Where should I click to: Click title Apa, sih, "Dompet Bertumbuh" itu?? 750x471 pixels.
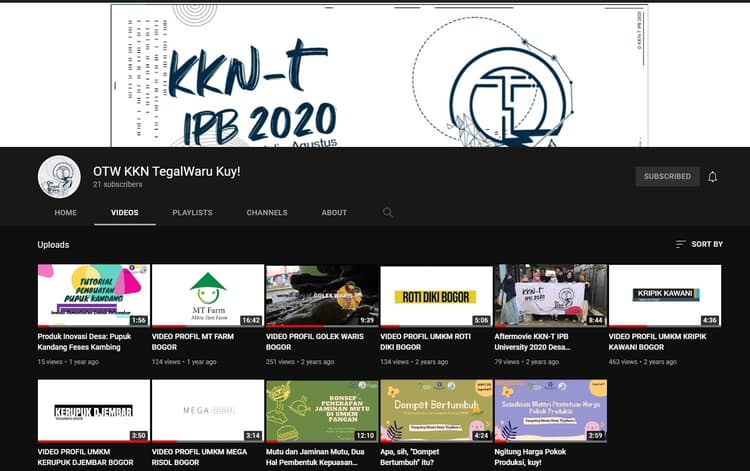[409, 457]
